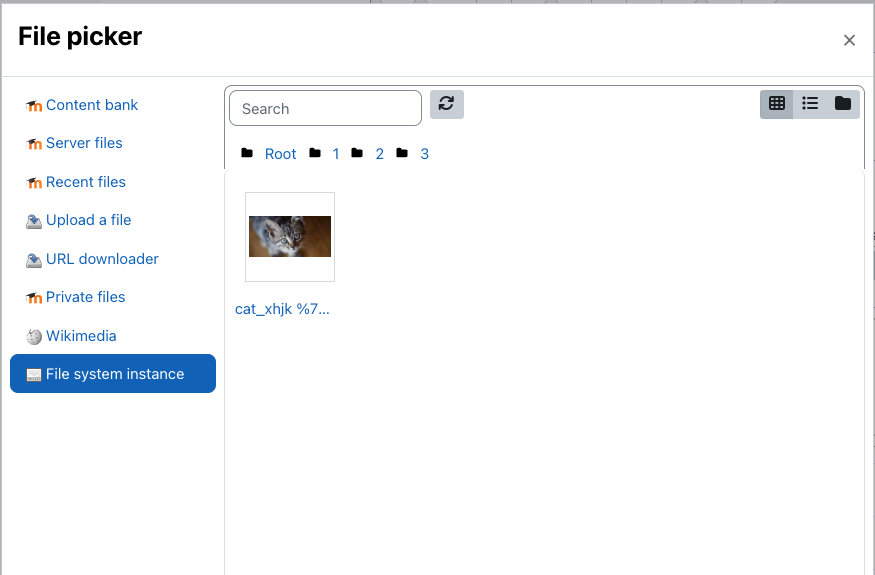Navigate to Root in breadcrumb

[280, 154]
